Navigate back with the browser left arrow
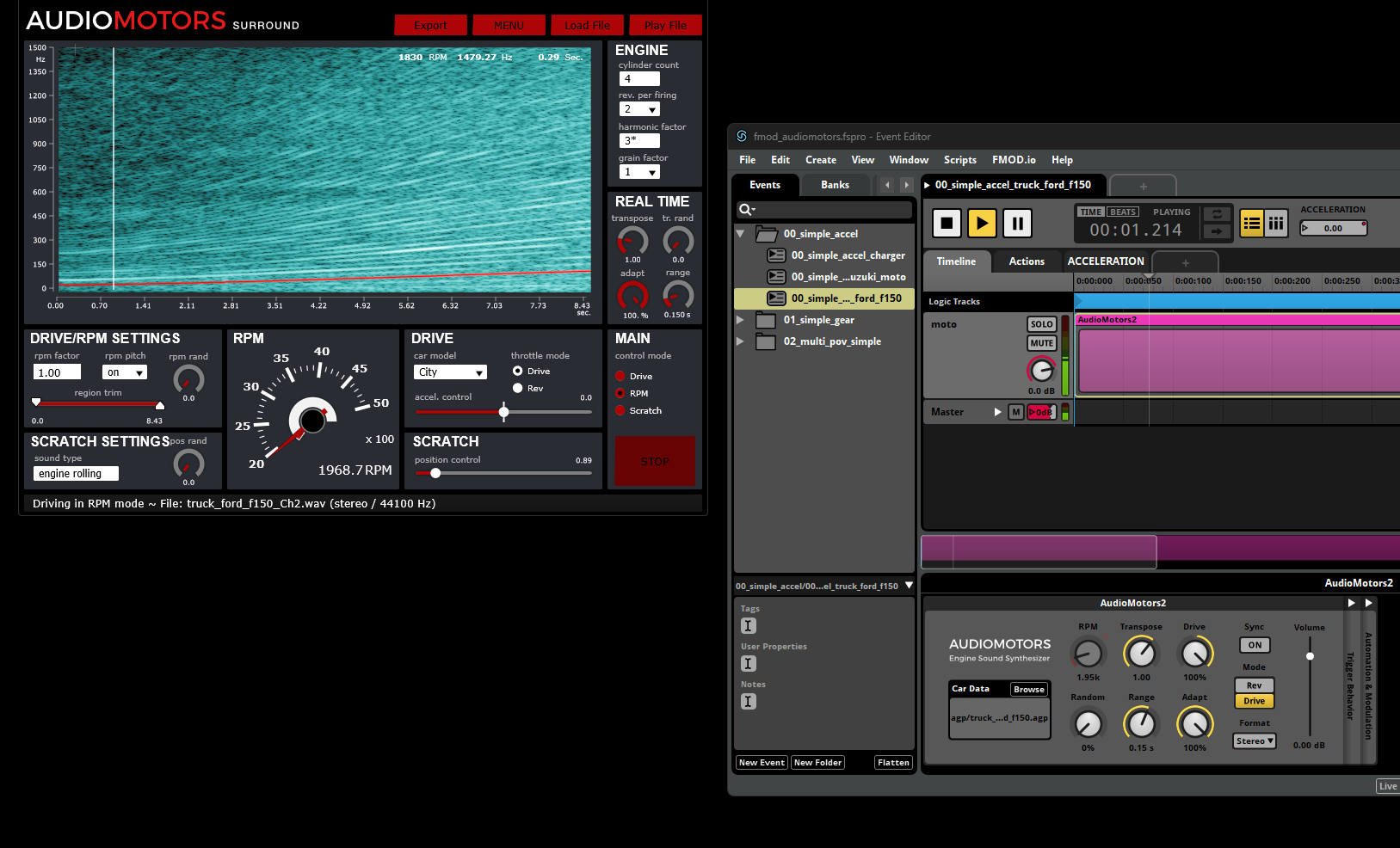 pos(887,185)
